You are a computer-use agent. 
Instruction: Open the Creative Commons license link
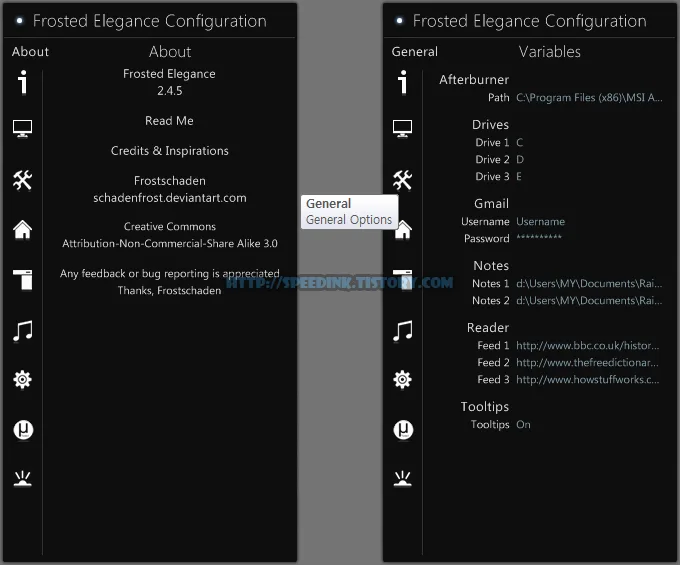coord(170,226)
